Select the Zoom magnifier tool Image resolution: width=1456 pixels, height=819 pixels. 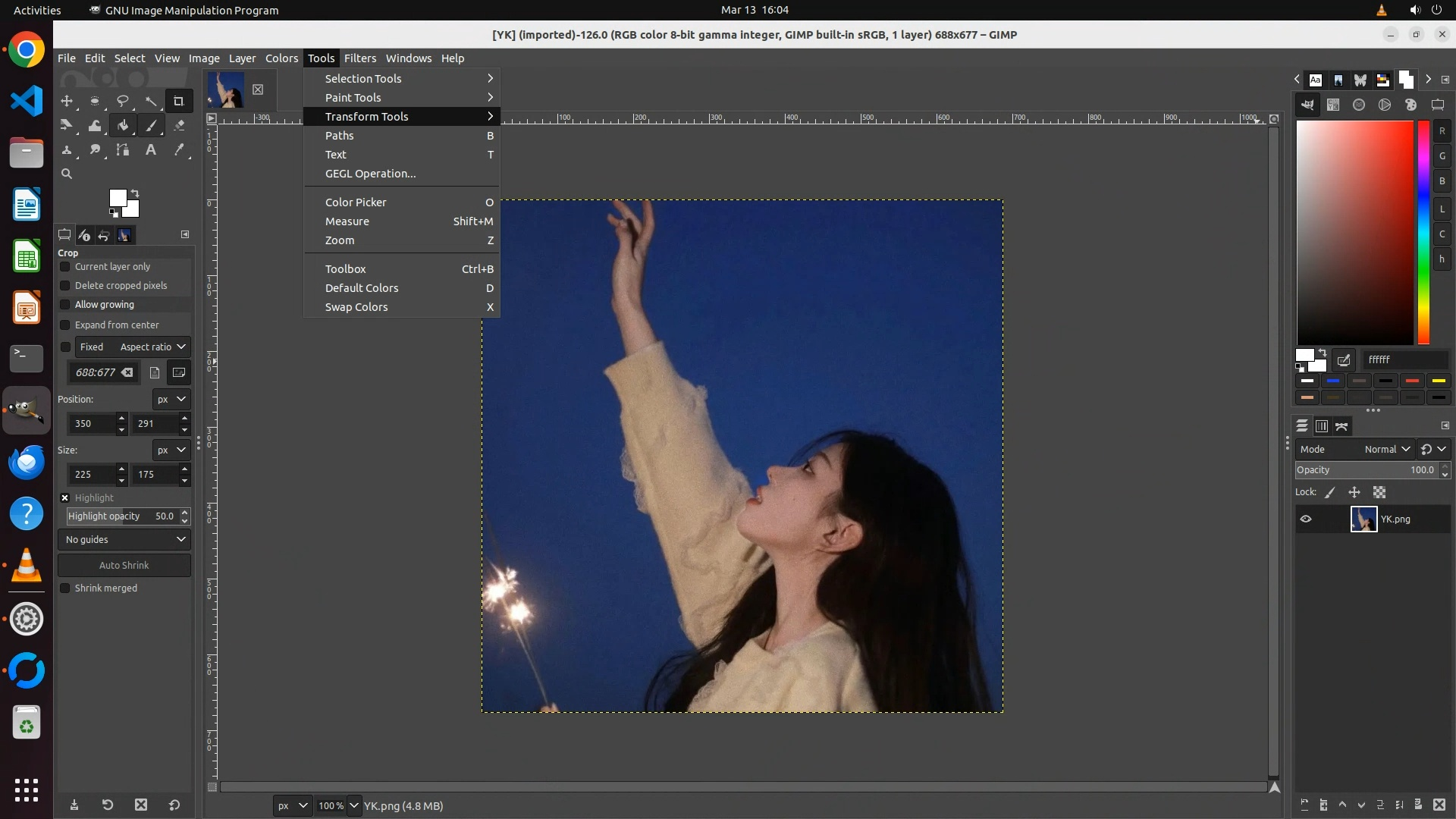pos(67,174)
